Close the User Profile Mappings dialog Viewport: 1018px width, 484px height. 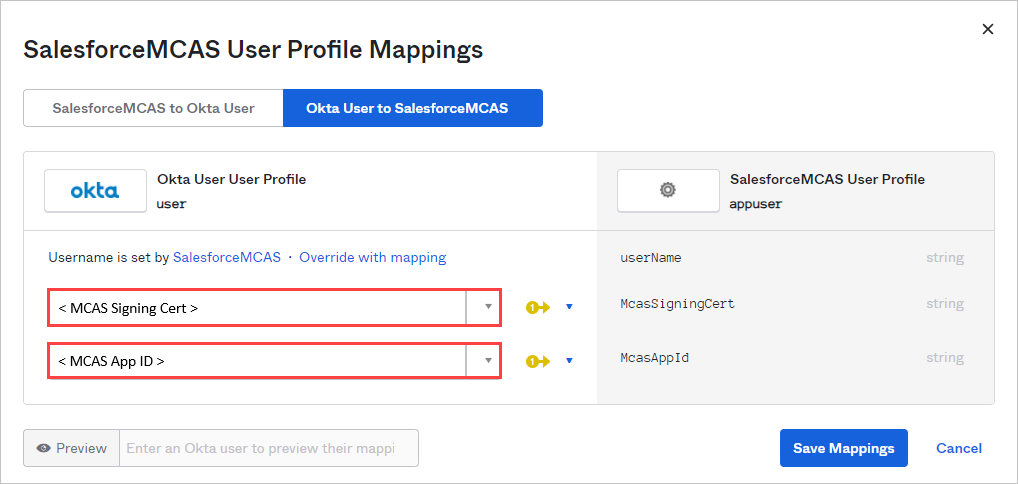988,29
